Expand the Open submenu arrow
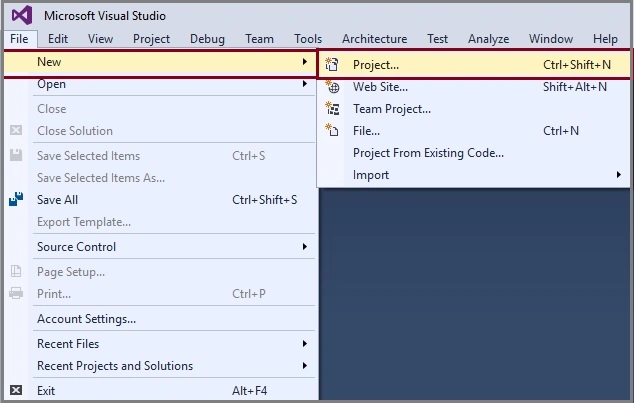This screenshot has height=403, width=634. [304, 84]
